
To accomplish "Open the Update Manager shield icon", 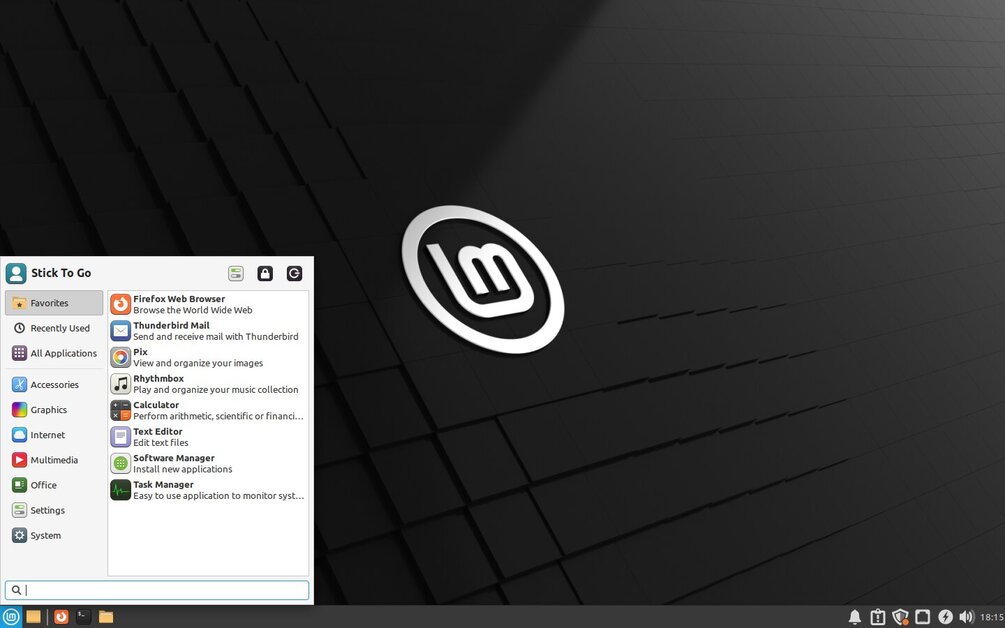I will pyautogui.click(x=900, y=617).
